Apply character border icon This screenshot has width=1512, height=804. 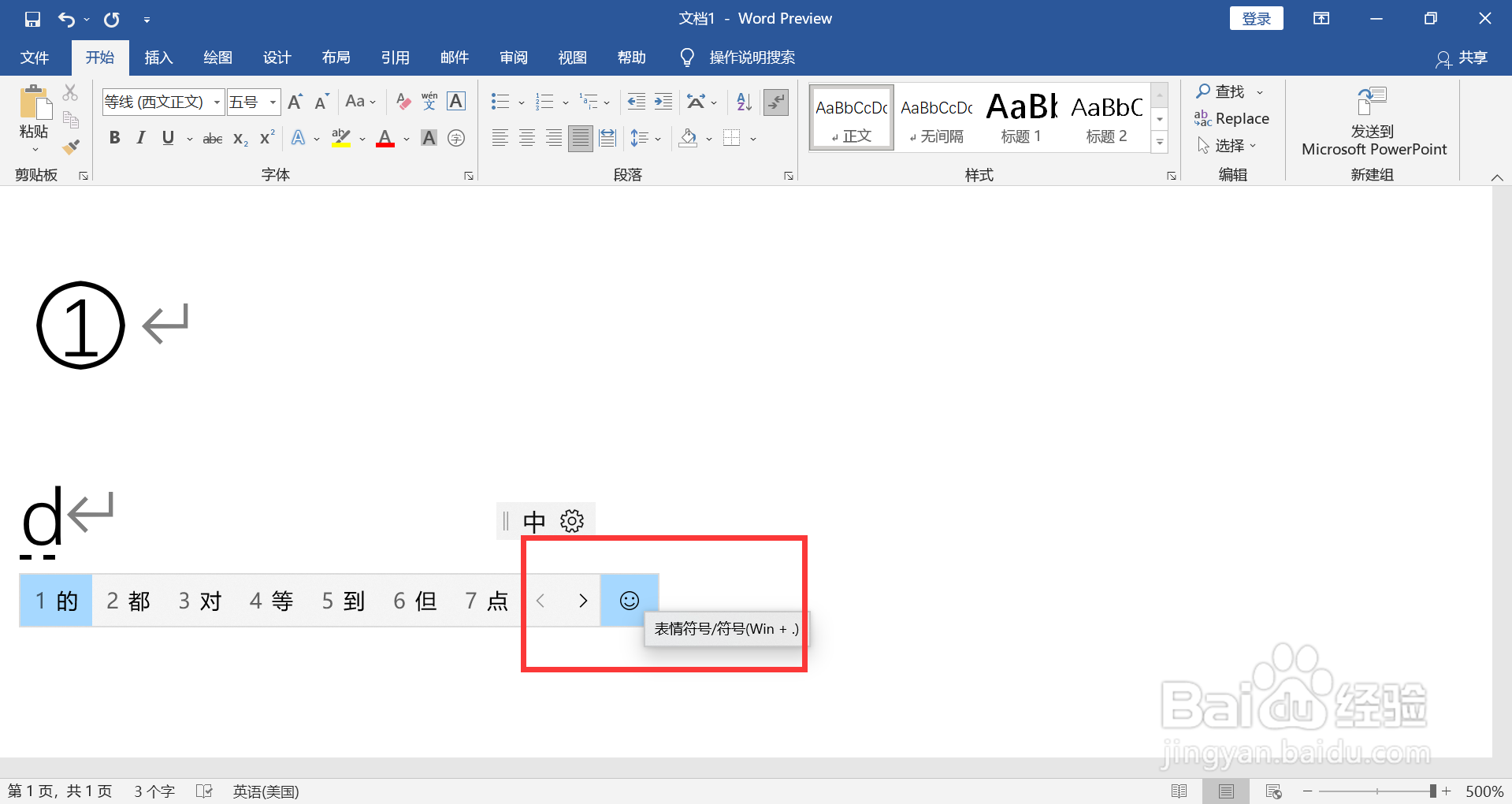coord(456,102)
